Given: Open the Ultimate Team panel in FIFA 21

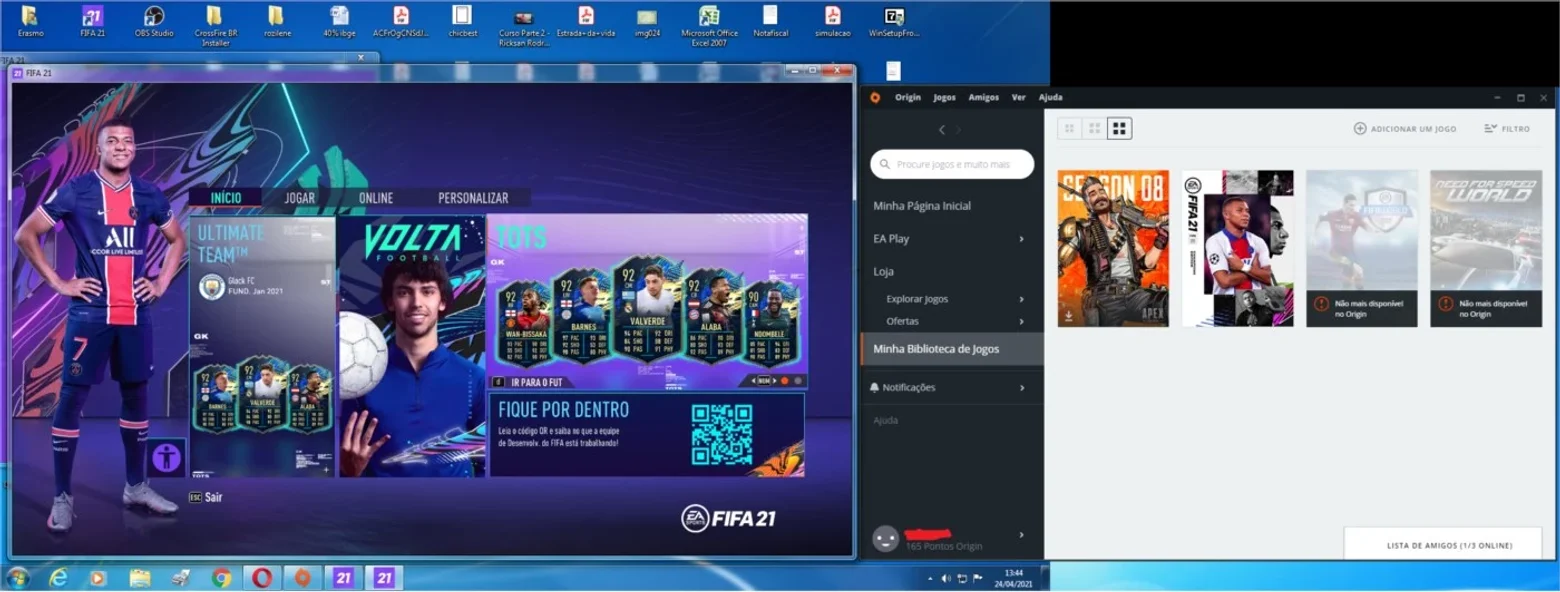Looking at the screenshot, I should point(263,346).
